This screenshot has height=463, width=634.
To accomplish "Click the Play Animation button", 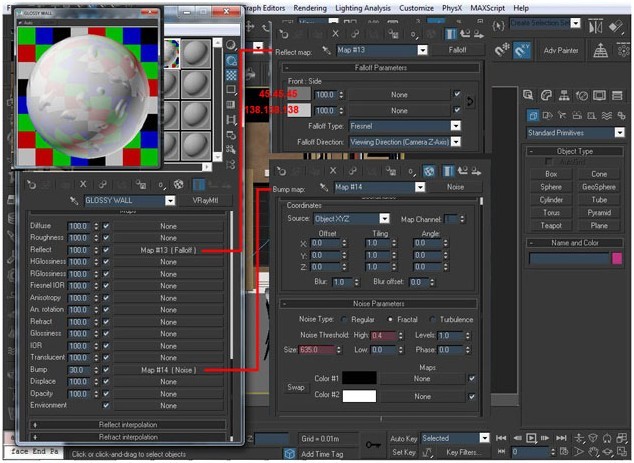I will [531, 438].
